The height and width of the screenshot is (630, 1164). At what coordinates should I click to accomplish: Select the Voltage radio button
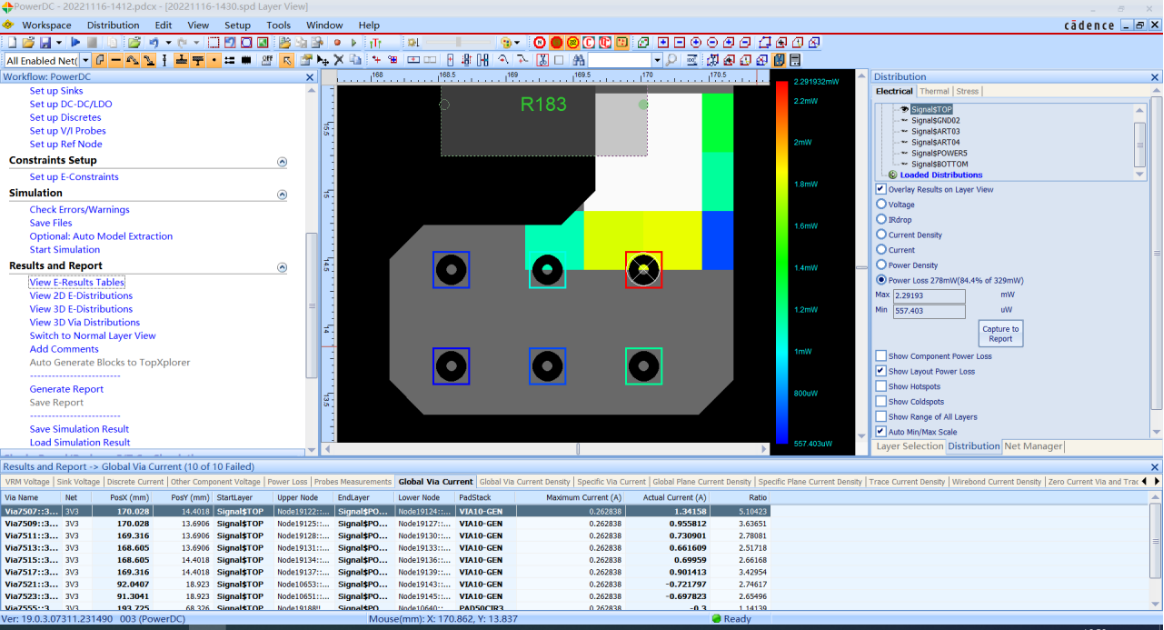(x=881, y=204)
